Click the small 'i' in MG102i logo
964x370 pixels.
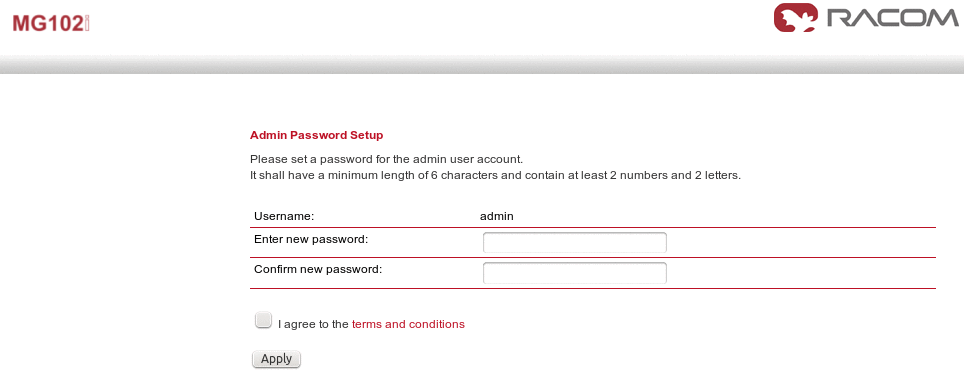pos(87,23)
